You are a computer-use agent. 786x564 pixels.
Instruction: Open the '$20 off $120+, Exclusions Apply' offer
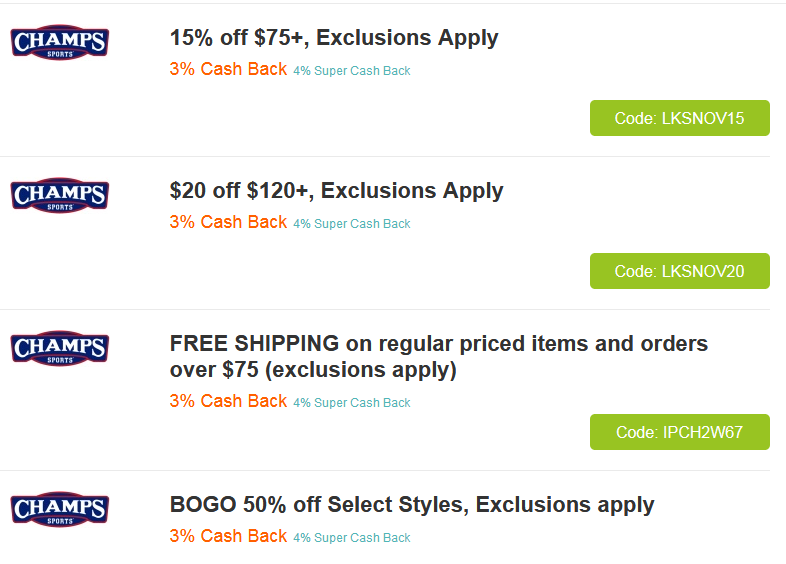pyautogui.click(x=336, y=190)
